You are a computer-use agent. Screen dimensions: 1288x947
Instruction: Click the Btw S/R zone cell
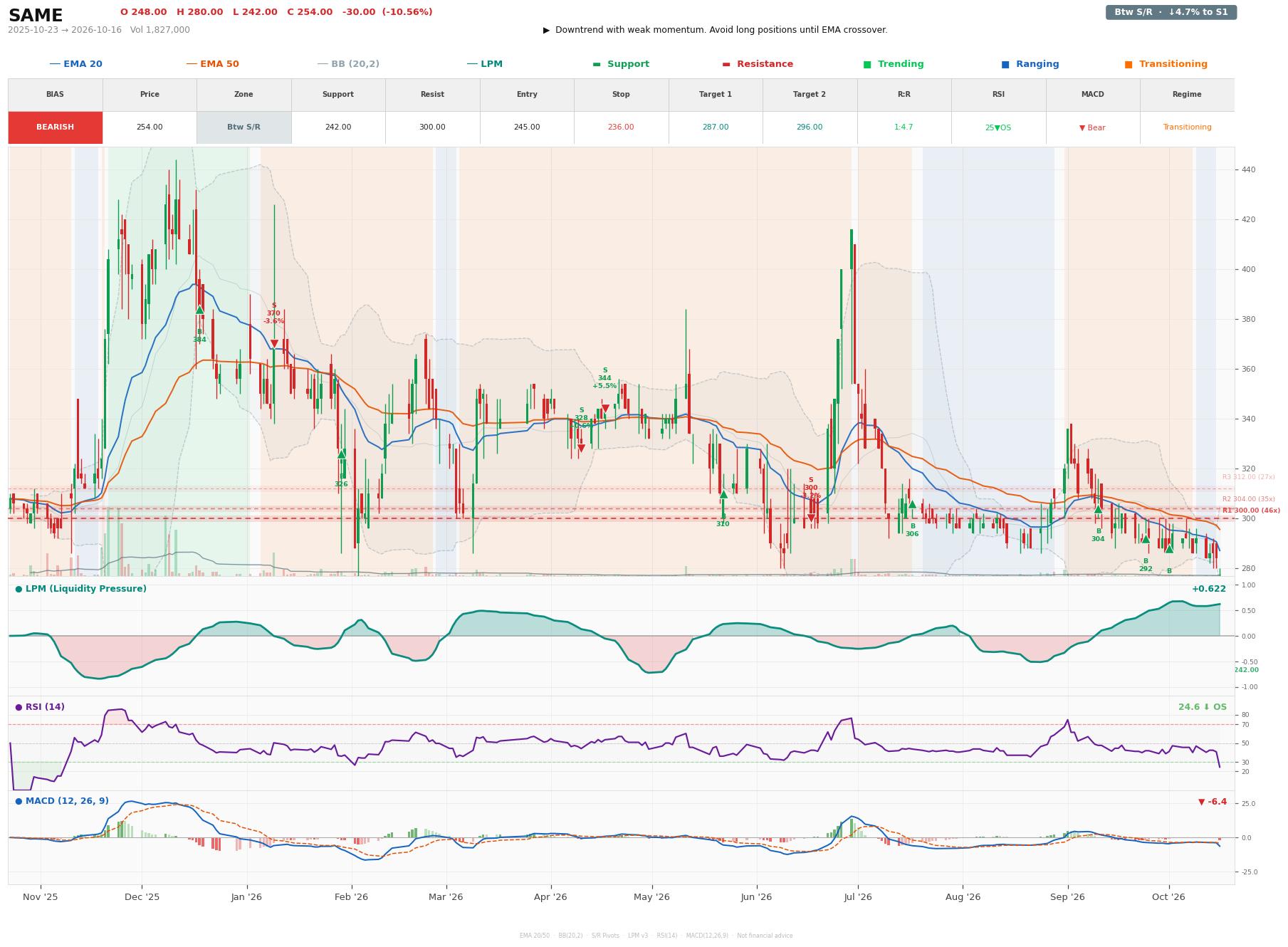[x=244, y=127]
